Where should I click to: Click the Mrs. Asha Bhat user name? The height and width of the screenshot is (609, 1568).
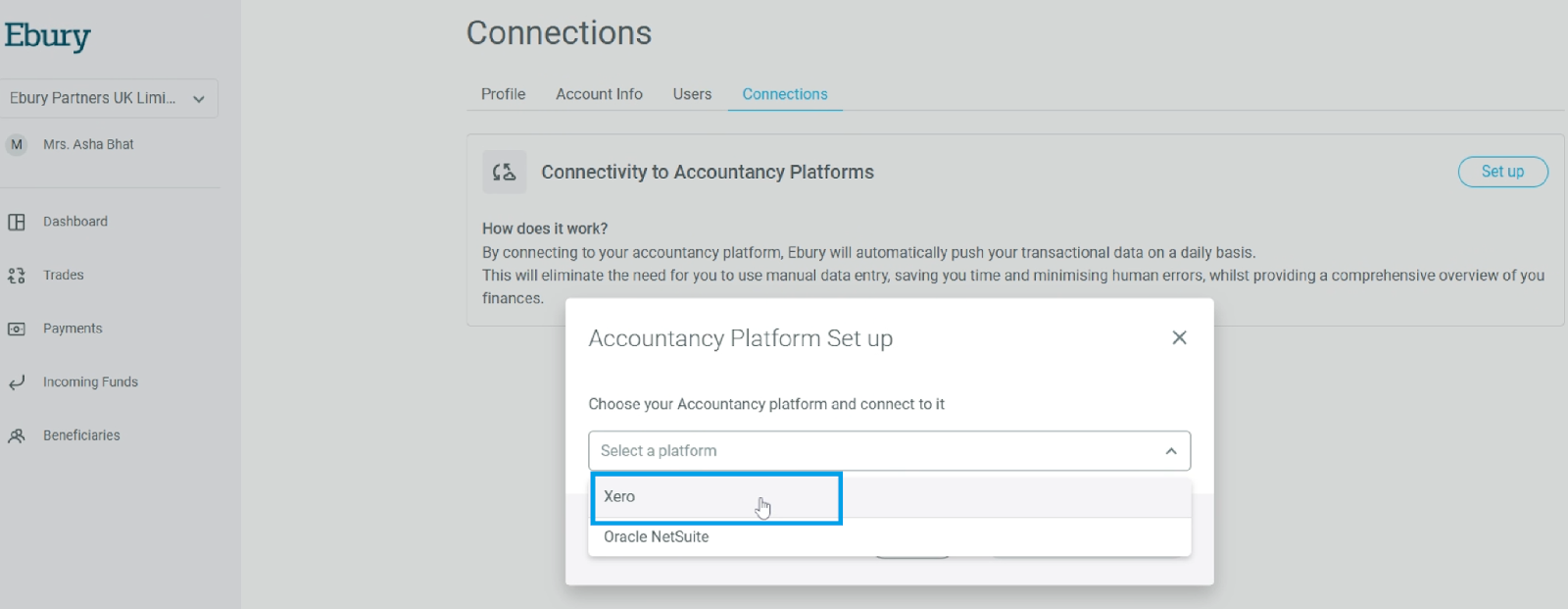point(88,144)
